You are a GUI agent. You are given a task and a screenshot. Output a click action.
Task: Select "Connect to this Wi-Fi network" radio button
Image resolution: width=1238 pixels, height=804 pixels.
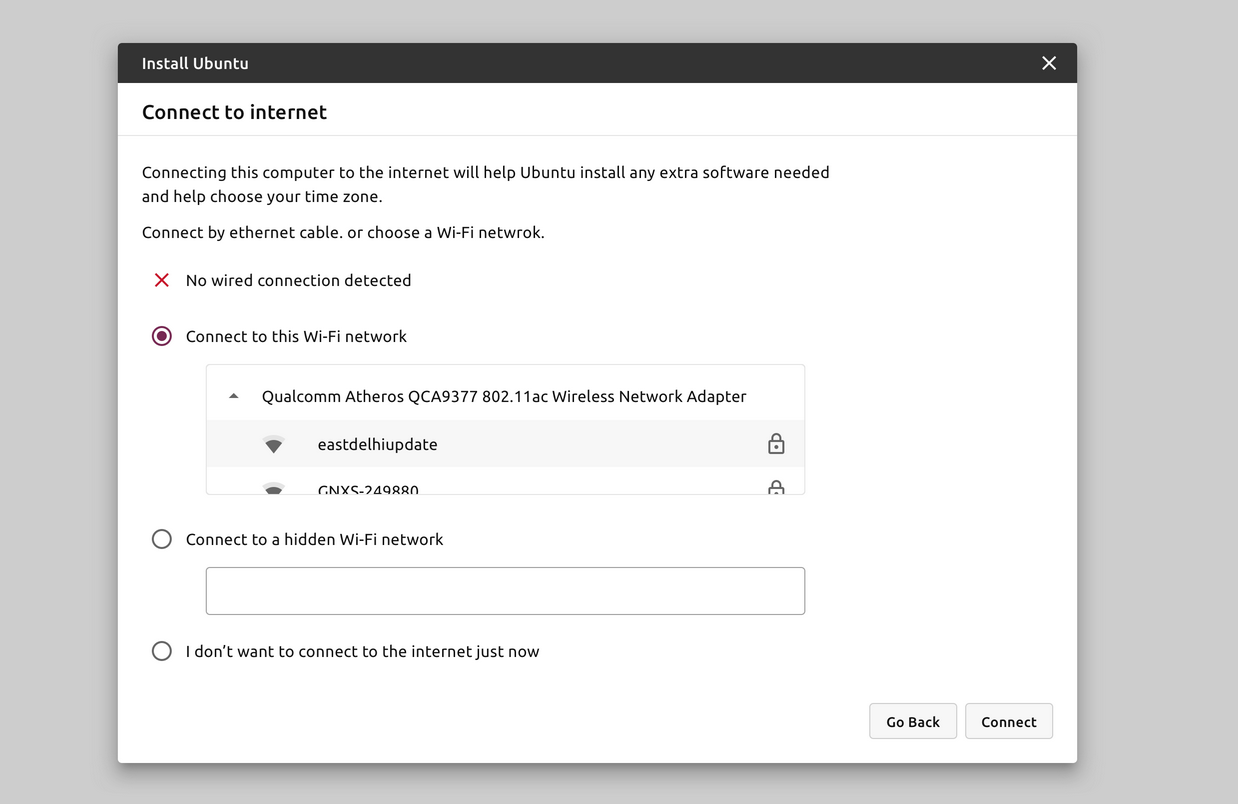point(162,336)
